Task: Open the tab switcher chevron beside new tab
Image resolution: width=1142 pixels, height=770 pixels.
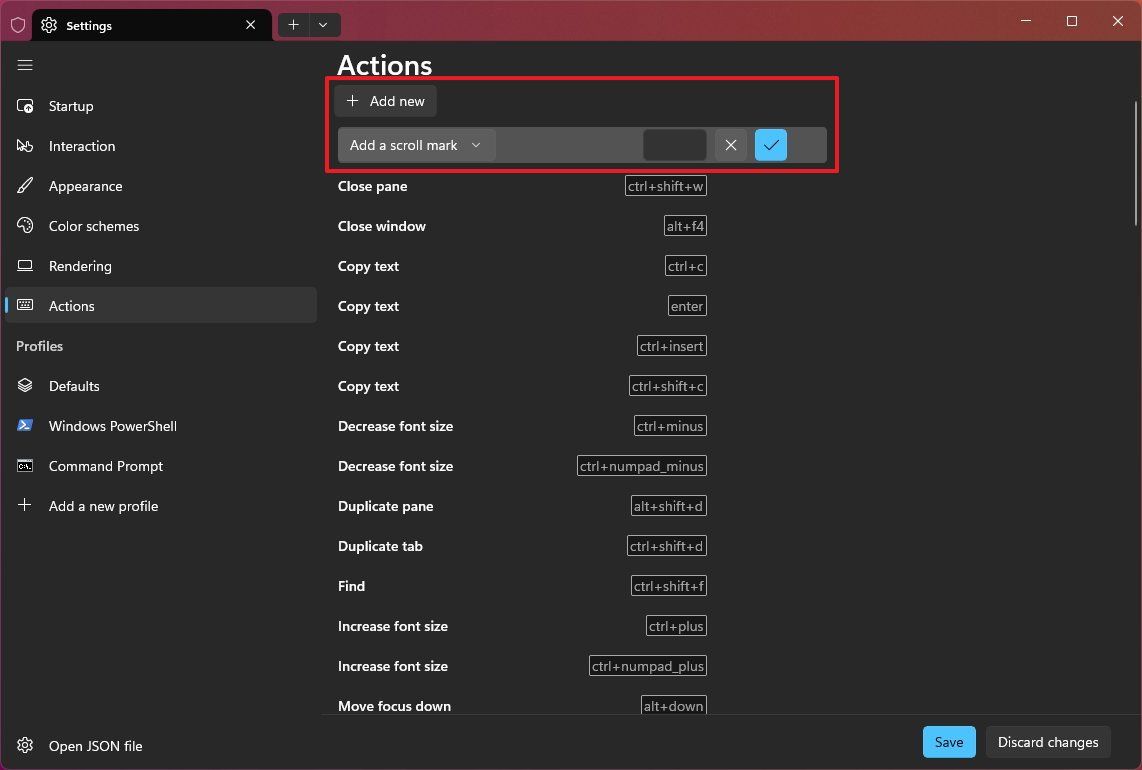Action: 322,24
